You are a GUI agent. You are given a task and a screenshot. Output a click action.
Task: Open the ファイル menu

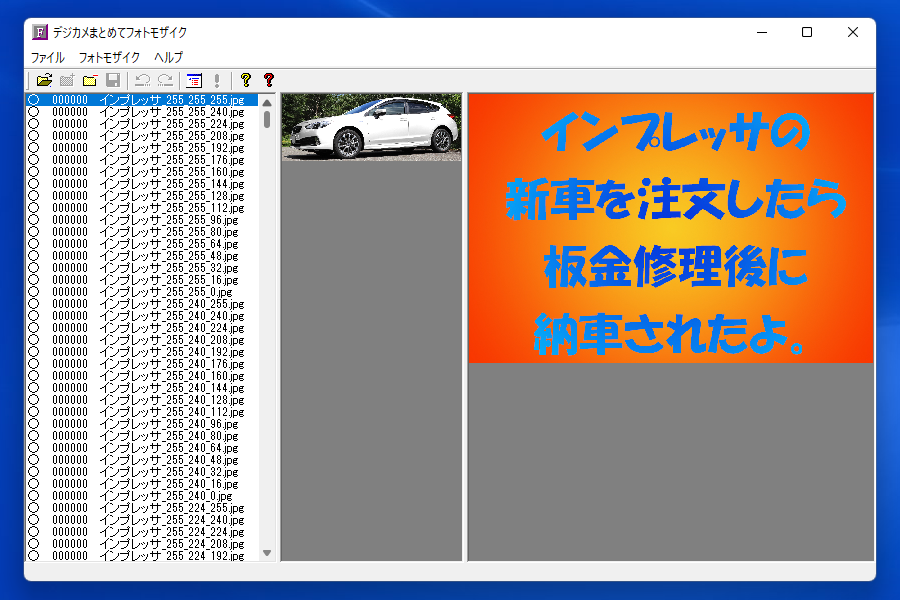[48, 57]
